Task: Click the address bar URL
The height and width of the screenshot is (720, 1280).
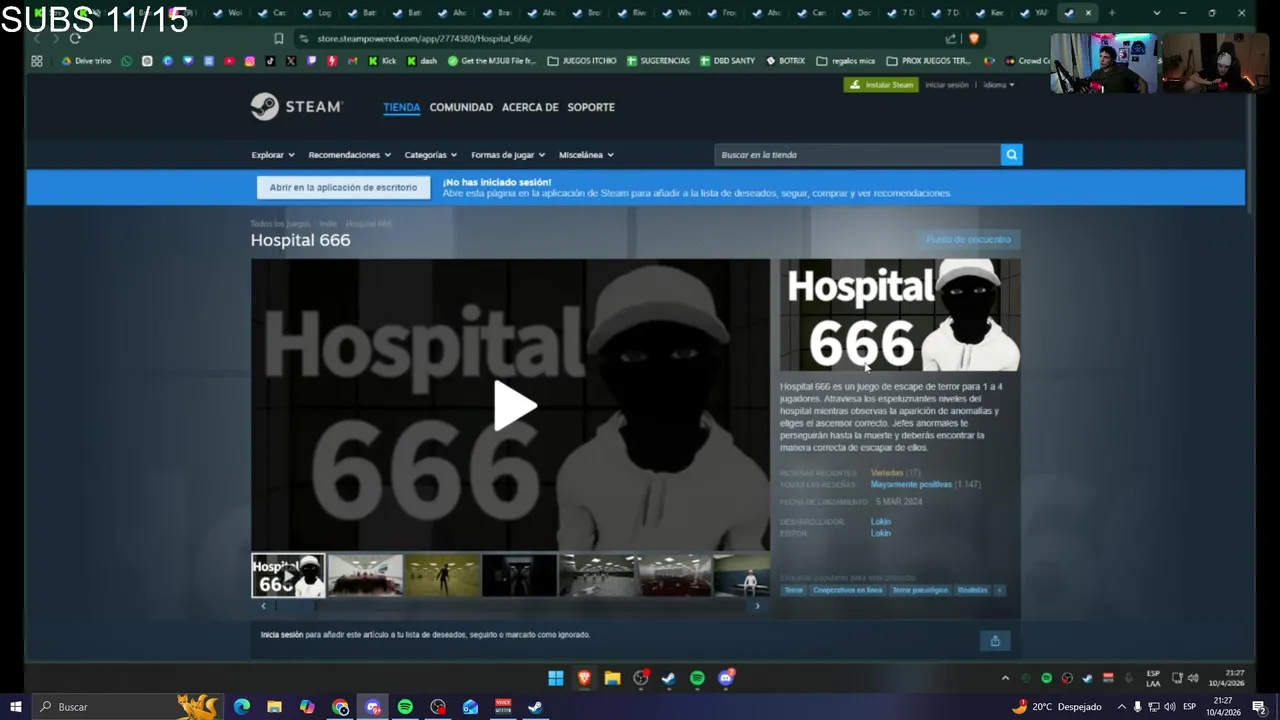Action: [424, 38]
